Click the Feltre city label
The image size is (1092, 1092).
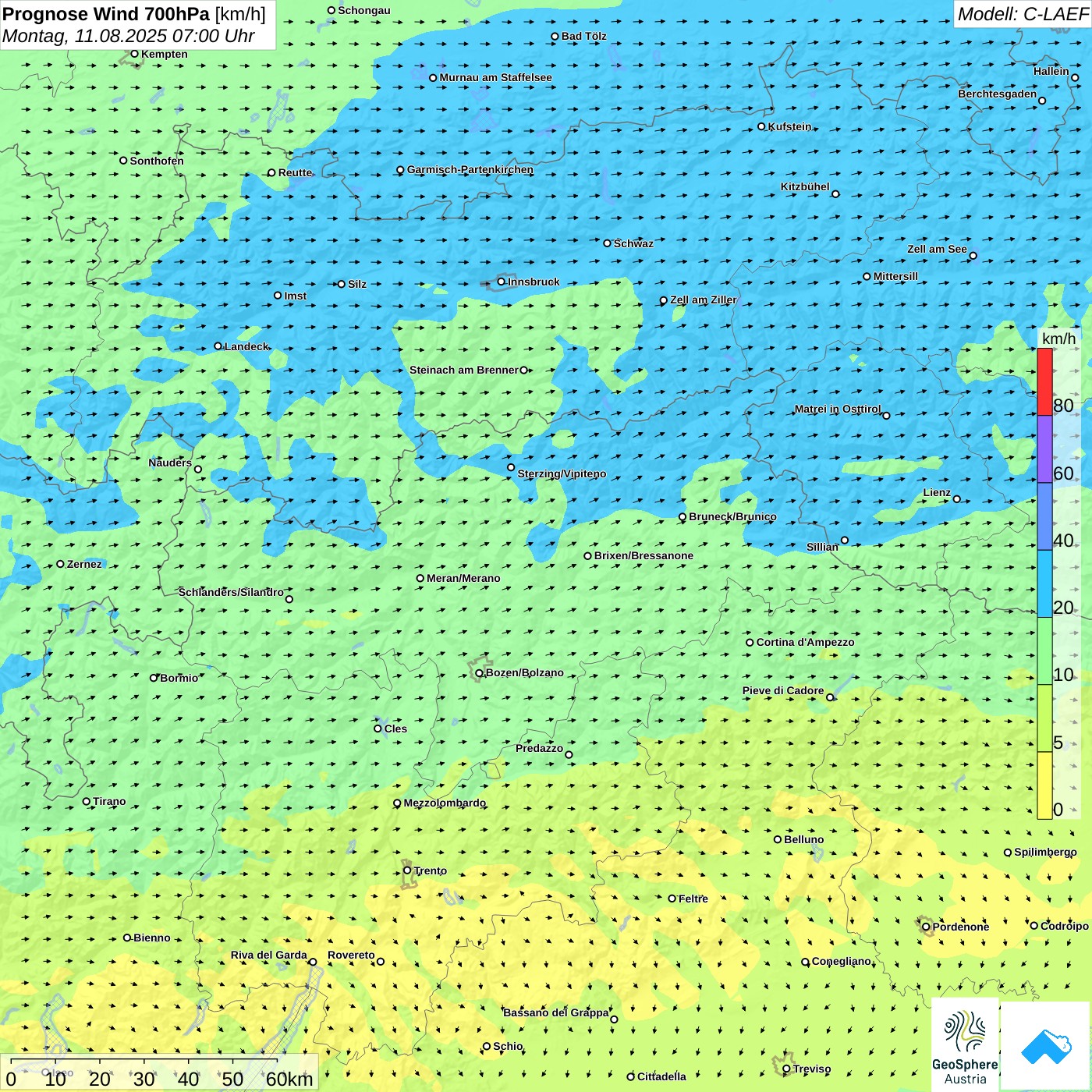point(693,899)
